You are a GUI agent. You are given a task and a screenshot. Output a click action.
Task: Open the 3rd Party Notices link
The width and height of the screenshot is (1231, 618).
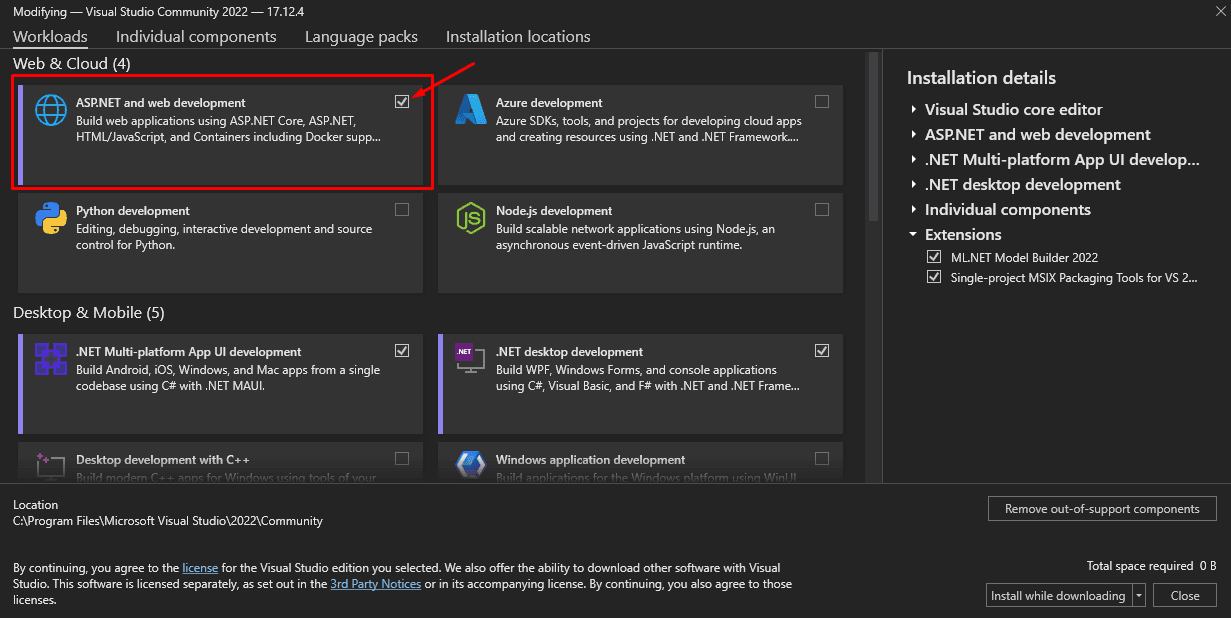(x=375, y=583)
